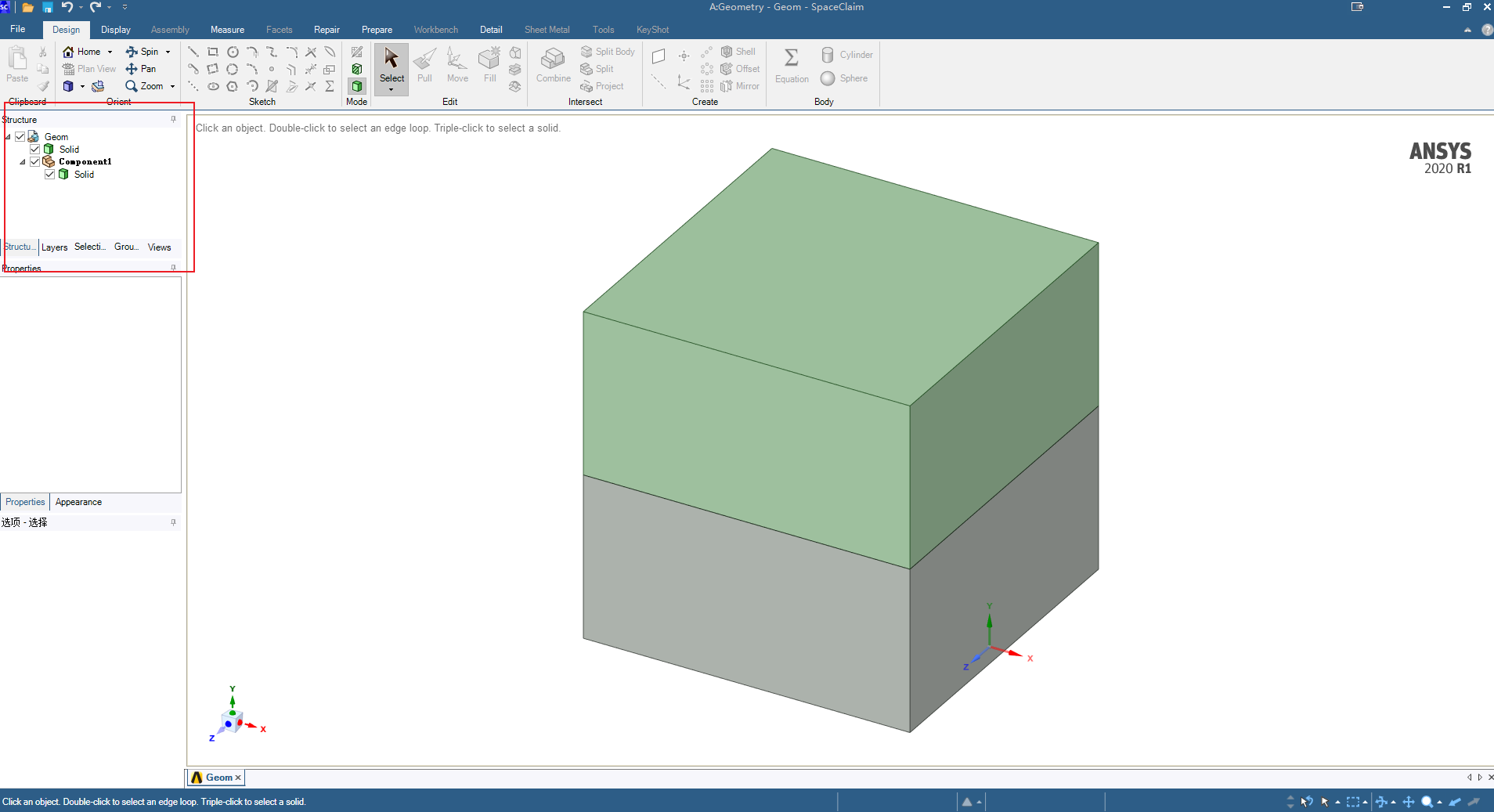Image resolution: width=1494 pixels, height=812 pixels.
Task: Choose the Ellipse sketch tool
Action: [x=213, y=86]
